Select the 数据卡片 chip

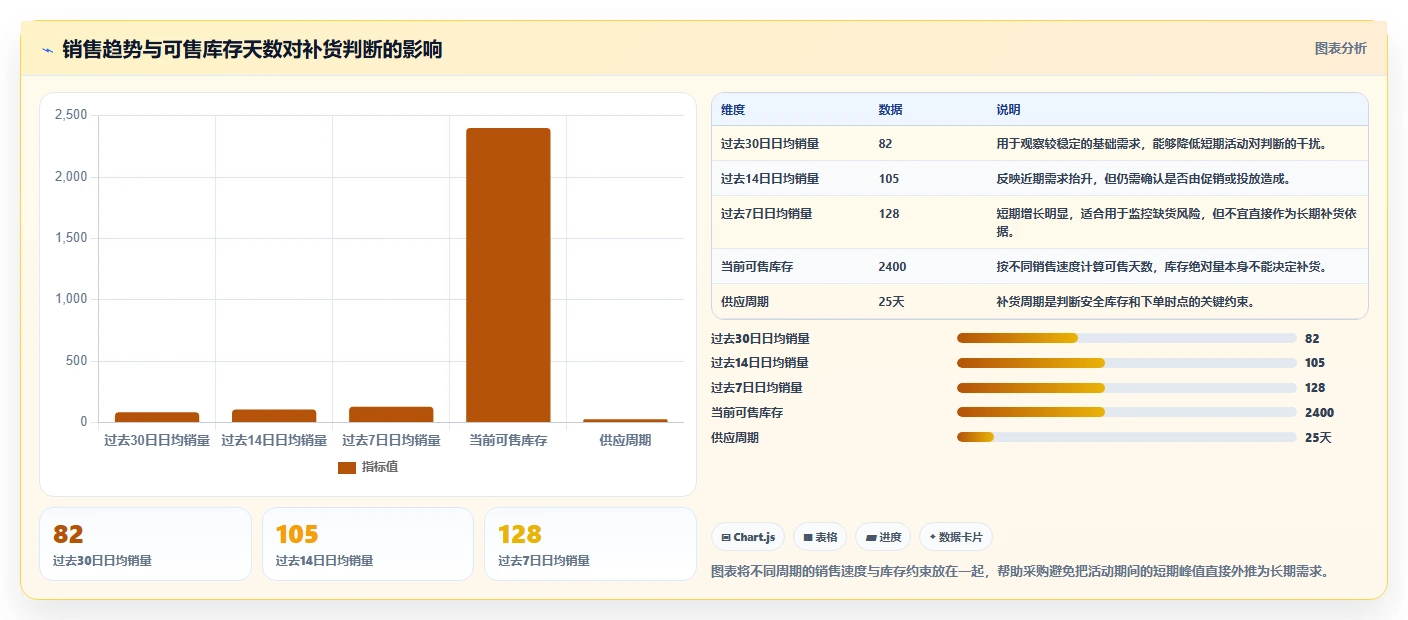[x=956, y=537]
